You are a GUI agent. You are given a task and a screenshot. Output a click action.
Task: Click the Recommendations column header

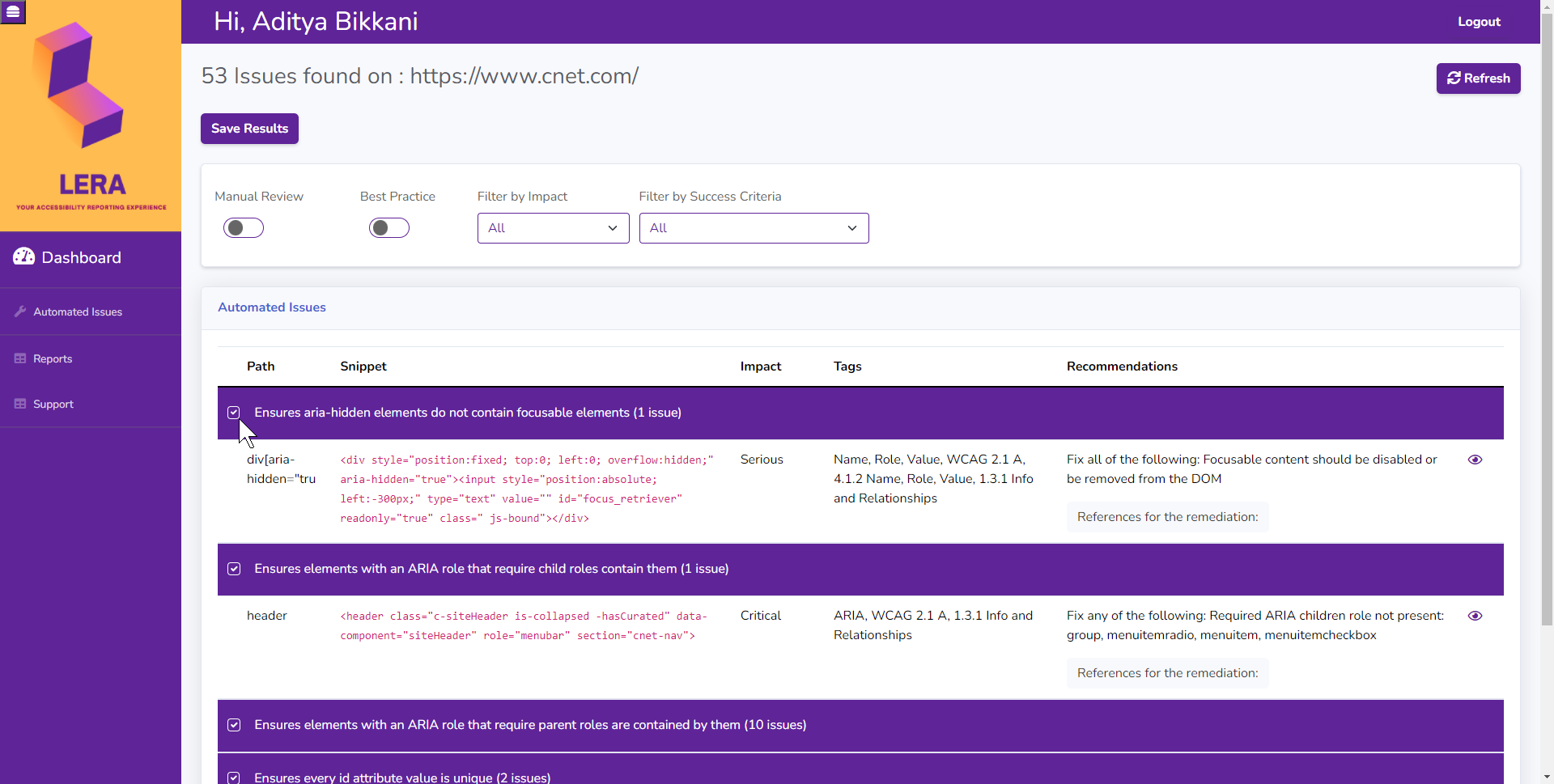click(x=1122, y=367)
